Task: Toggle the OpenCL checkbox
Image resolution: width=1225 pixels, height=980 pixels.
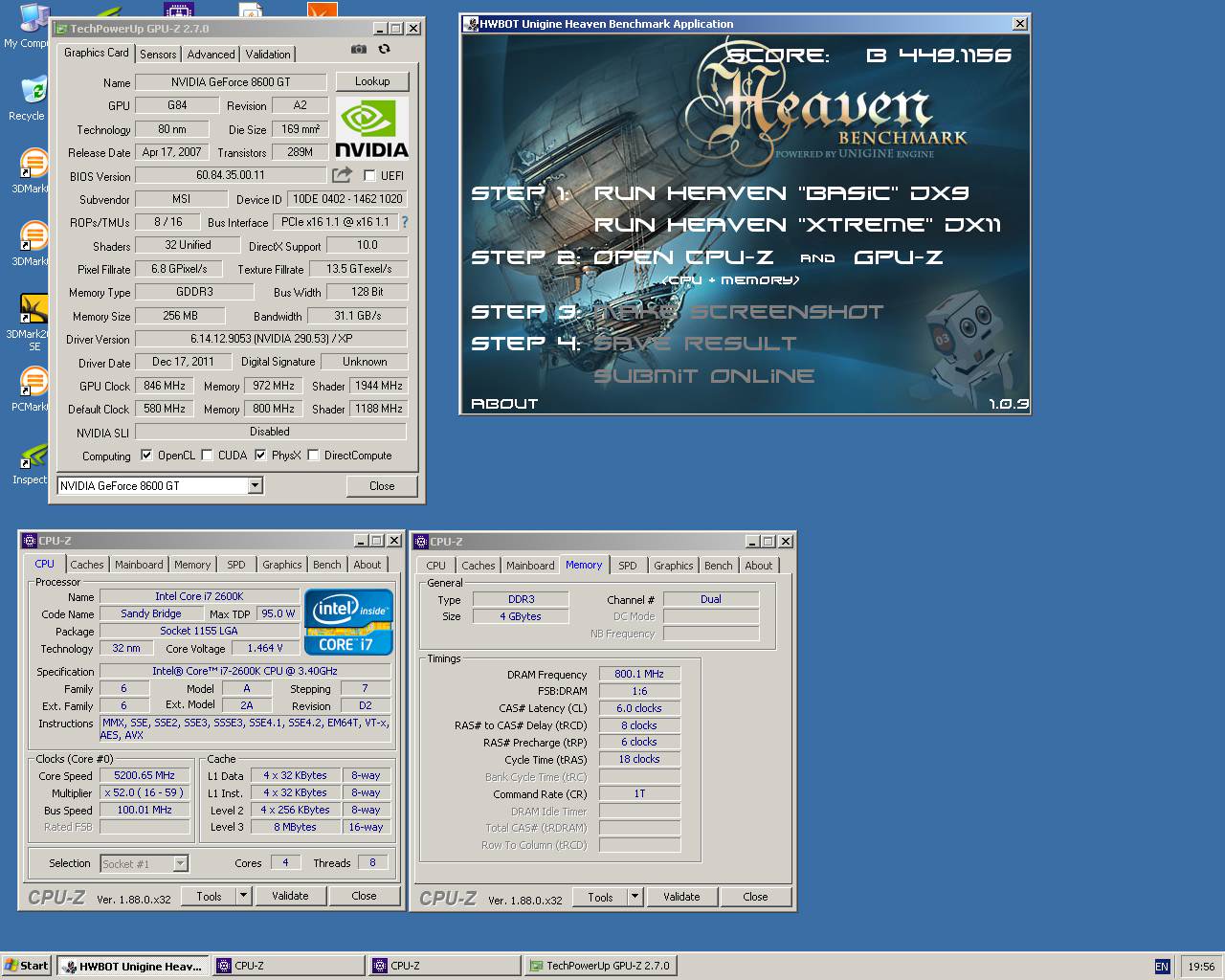Action: (x=146, y=456)
